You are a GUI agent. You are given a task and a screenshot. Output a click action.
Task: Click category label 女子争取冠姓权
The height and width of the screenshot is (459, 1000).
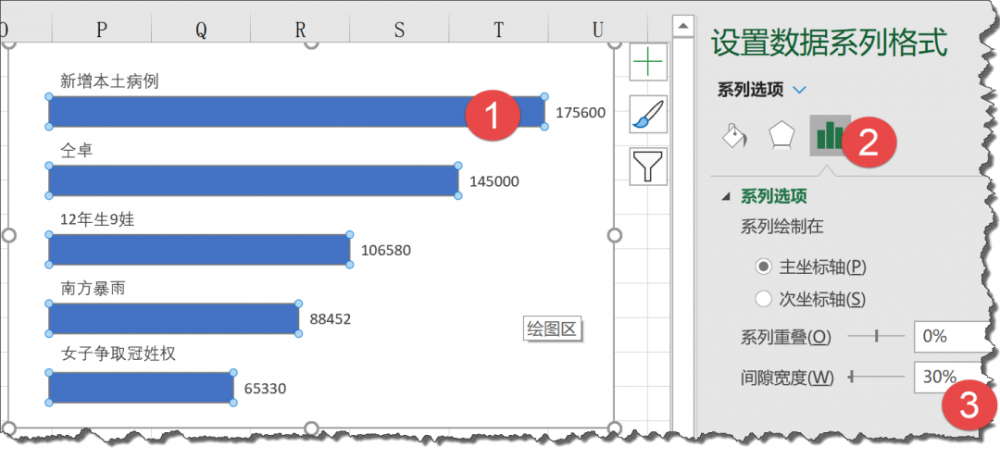click(118, 354)
